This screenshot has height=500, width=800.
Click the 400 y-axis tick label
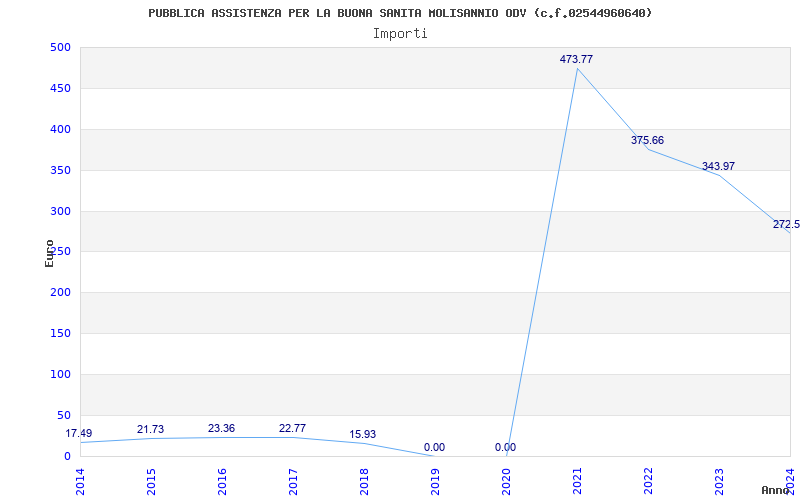pos(60,129)
